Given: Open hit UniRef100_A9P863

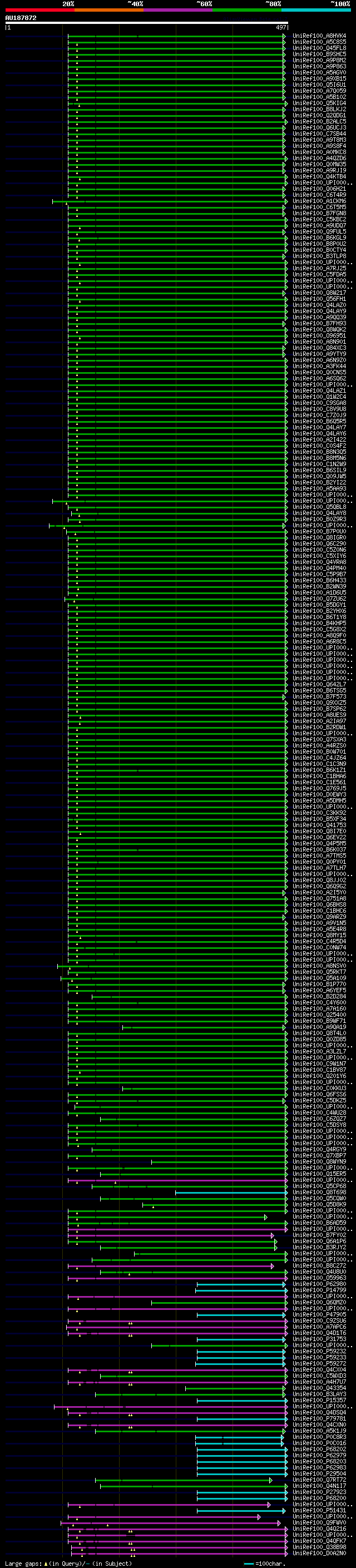Looking at the screenshot, I should point(319,66).
